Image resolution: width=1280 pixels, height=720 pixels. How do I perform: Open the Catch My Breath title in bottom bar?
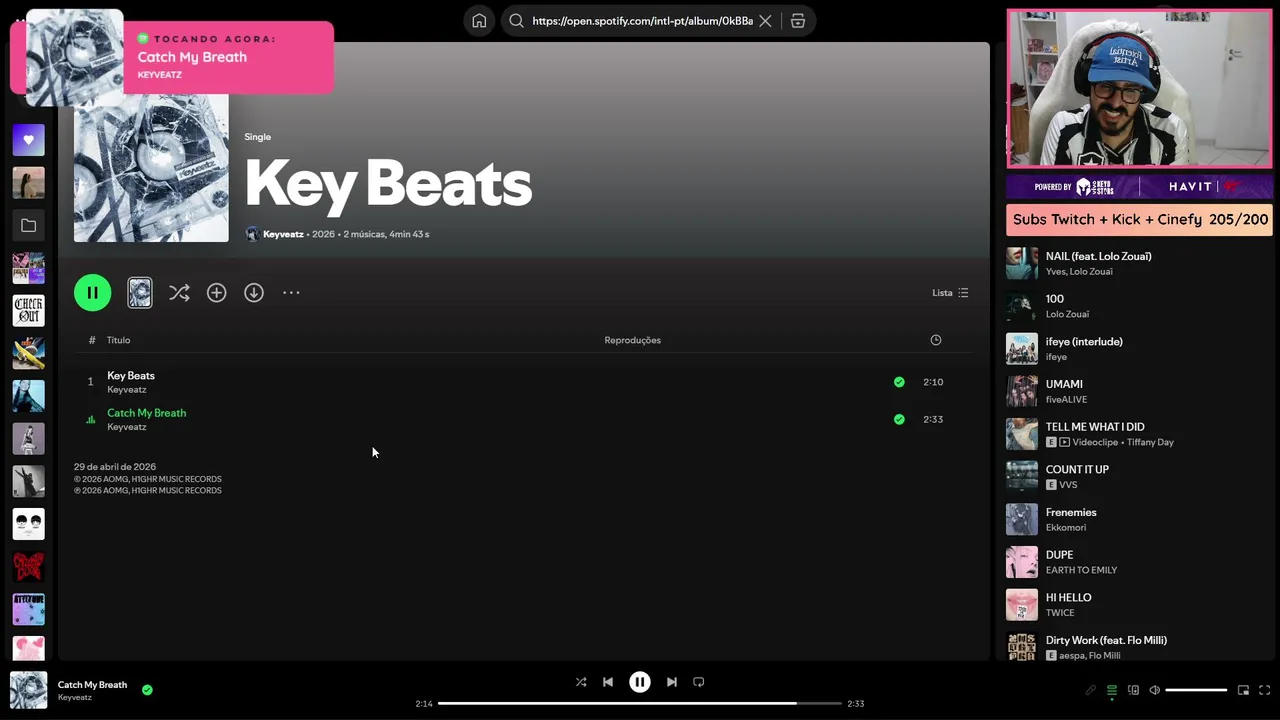click(x=92, y=685)
